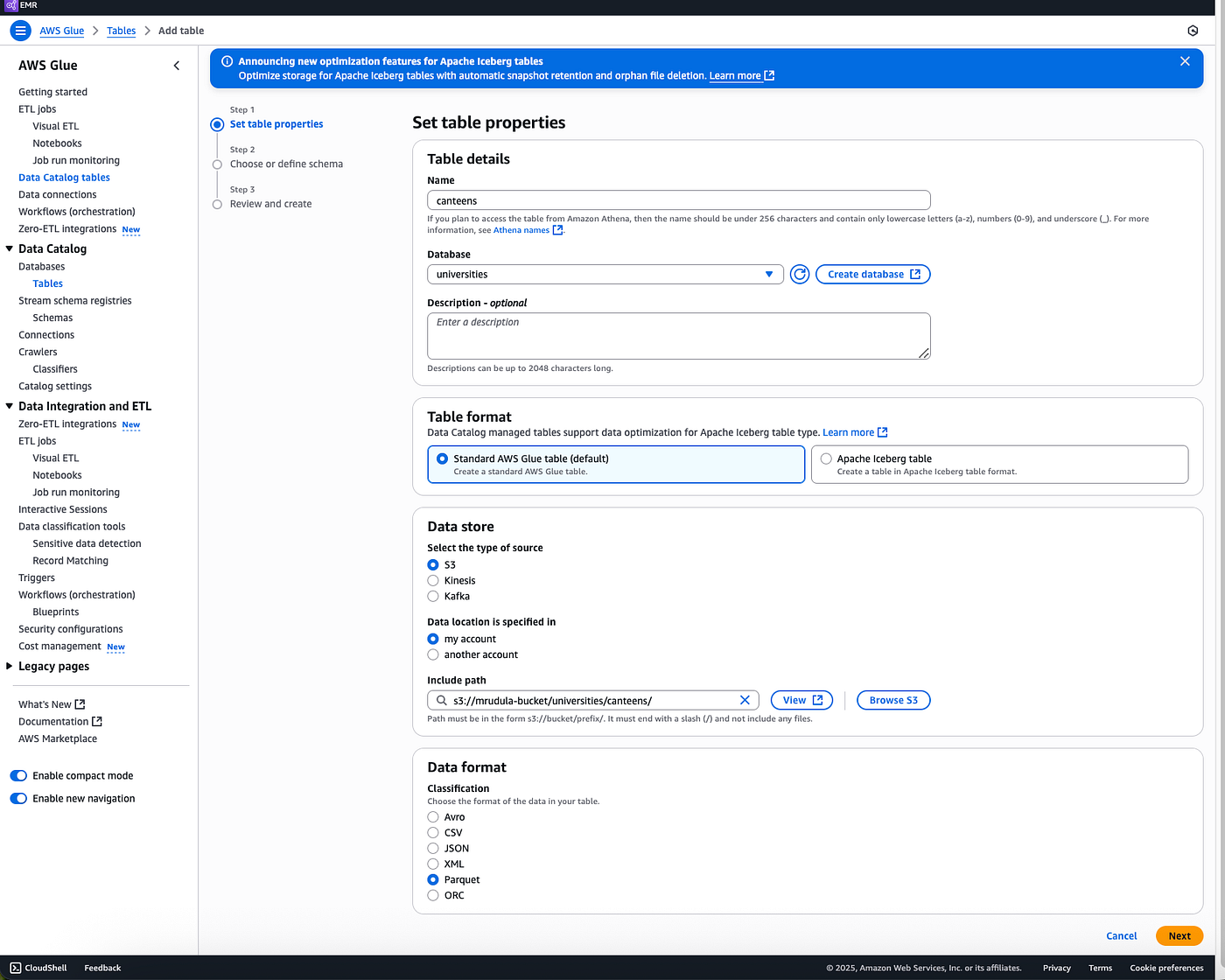This screenshot has height=980, width=1225.
Task: Toggle Enable compact mode switch
Action: 18,776
